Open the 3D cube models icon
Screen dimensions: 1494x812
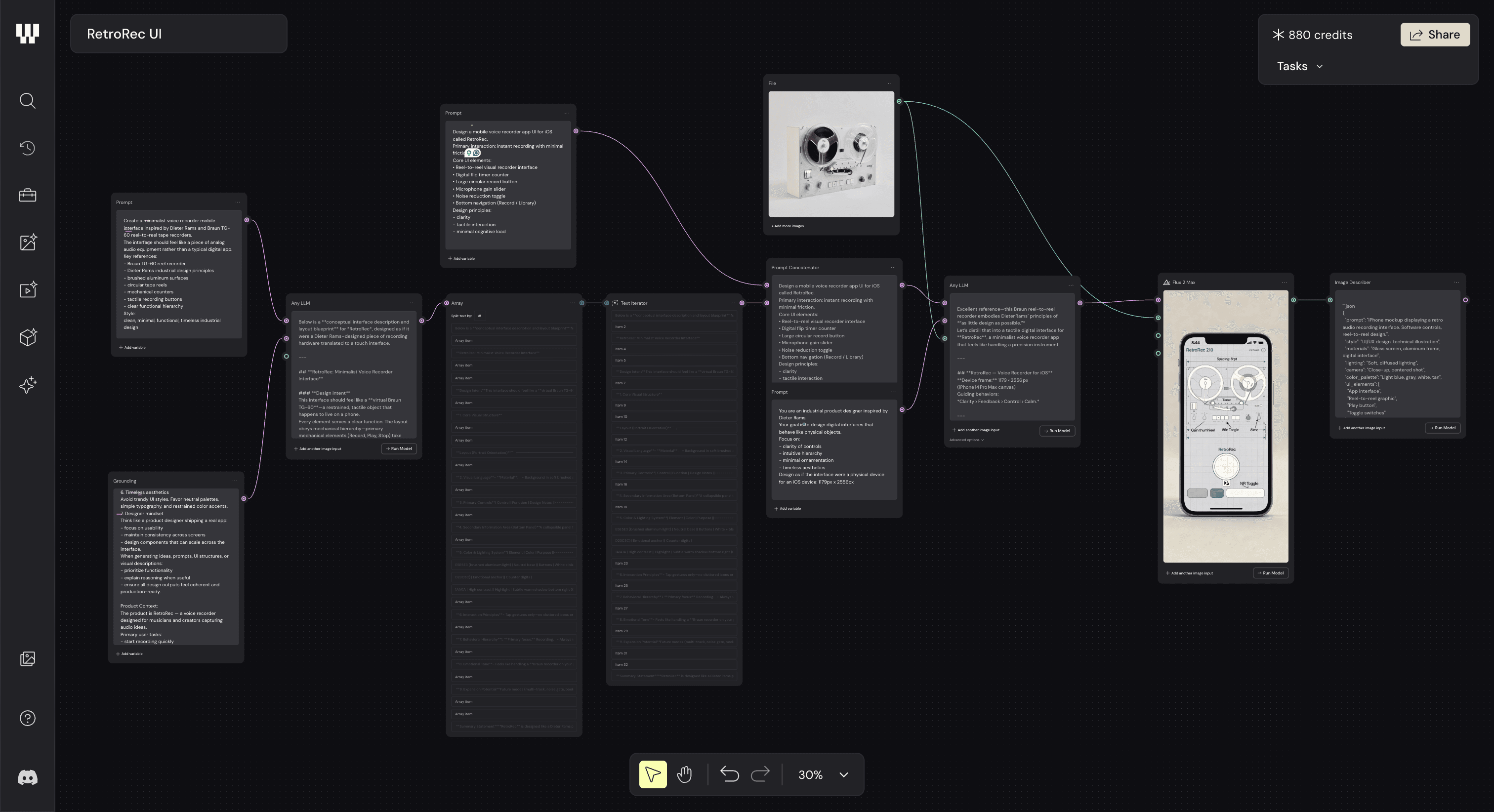[27, 337]
